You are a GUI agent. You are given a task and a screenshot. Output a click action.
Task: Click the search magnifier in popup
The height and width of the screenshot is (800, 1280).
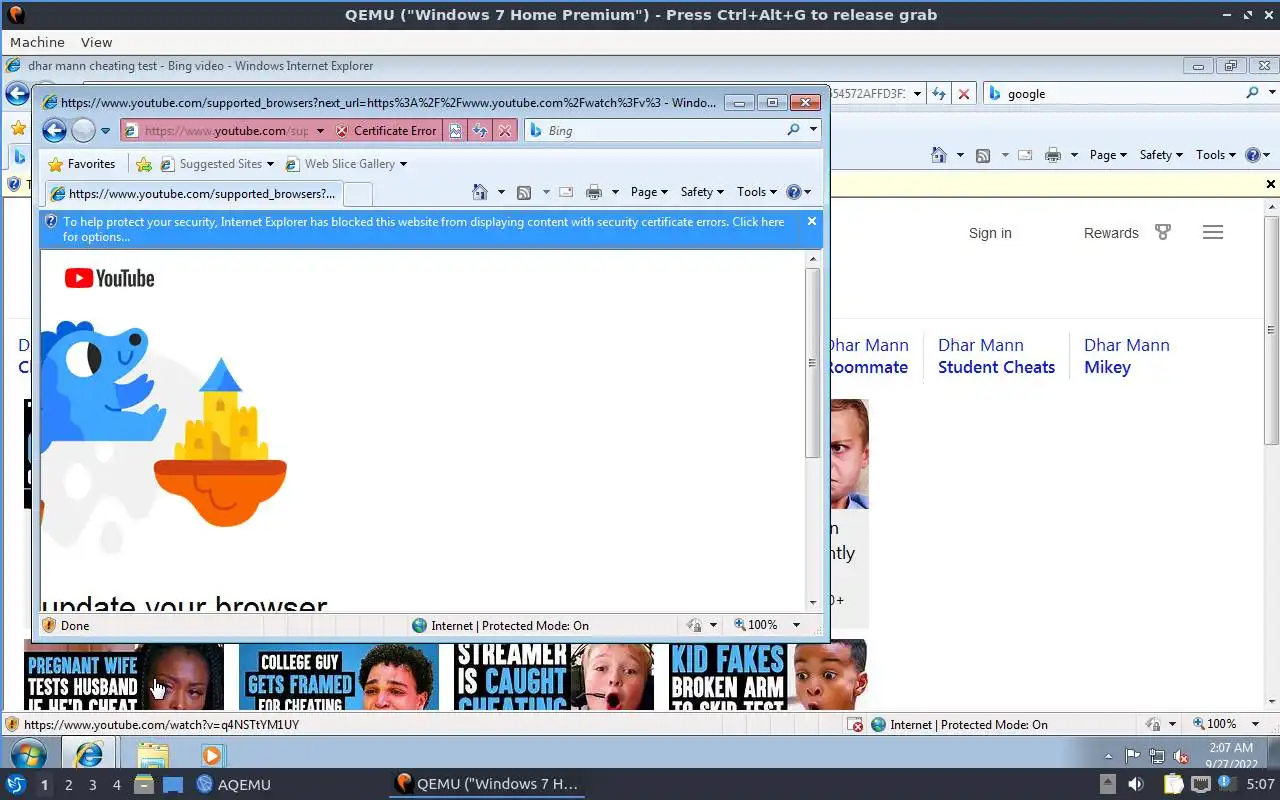point(794,130)
